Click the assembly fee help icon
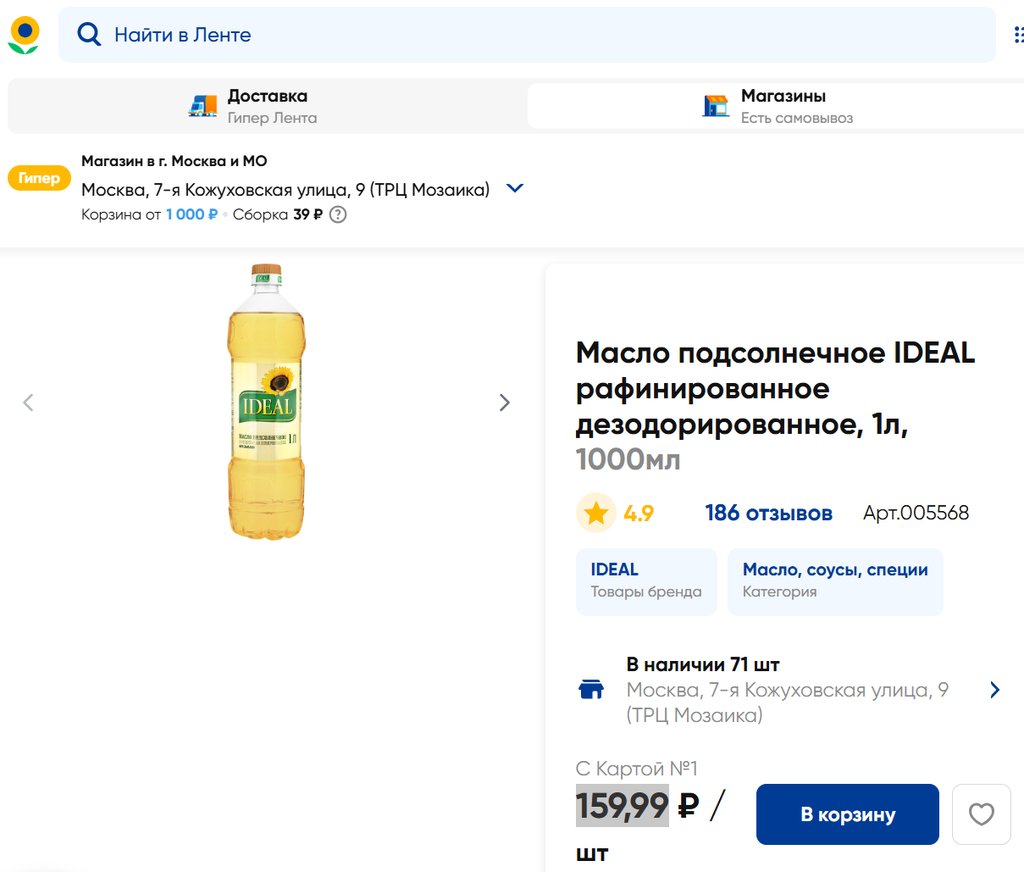The width and height of the screenshot is (1024, 872). 338,214
